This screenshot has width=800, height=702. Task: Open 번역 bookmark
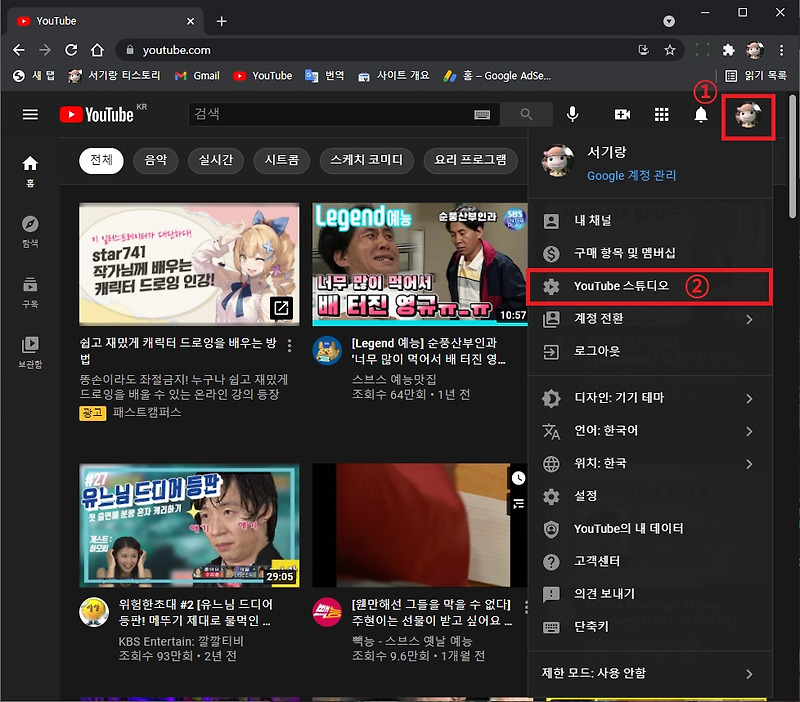tap(324, 76)
